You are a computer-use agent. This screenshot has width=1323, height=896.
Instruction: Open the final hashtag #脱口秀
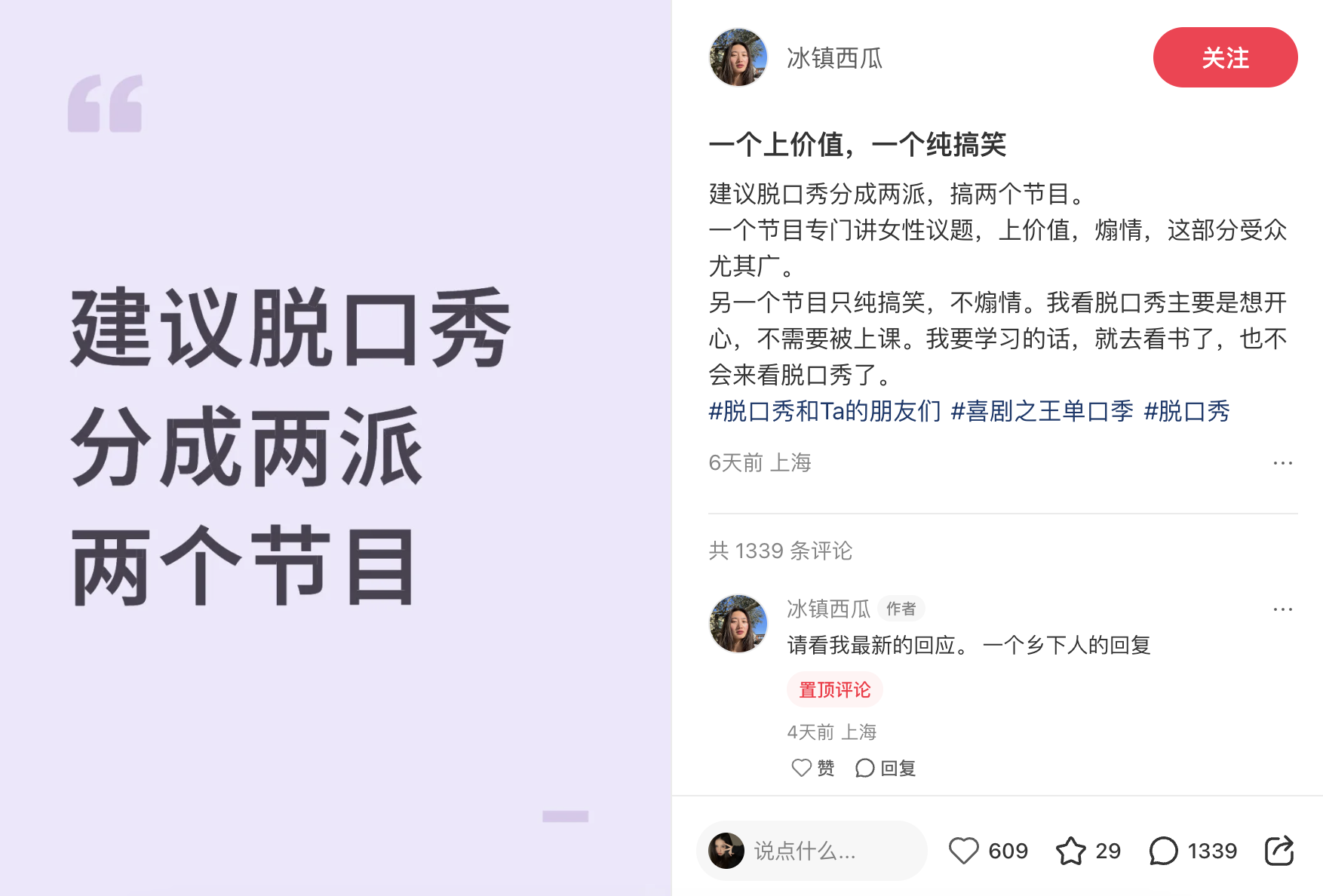pos(1186,411)
